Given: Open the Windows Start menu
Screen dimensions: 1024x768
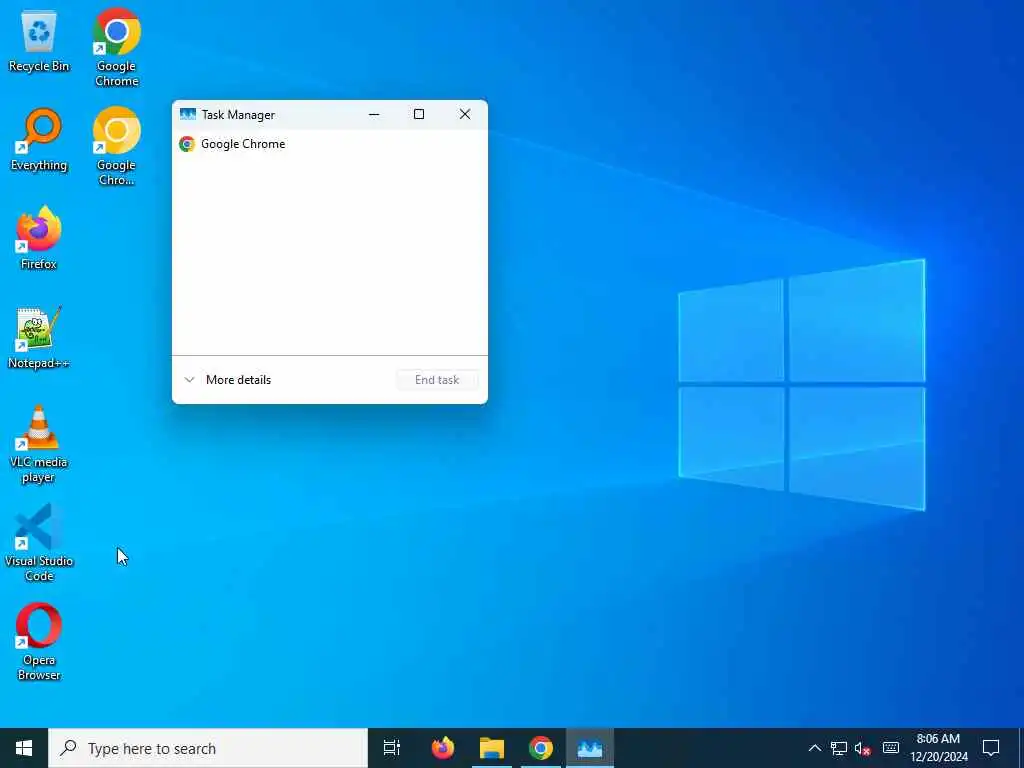Looking at the screenshot, I should tap(24, 748).
